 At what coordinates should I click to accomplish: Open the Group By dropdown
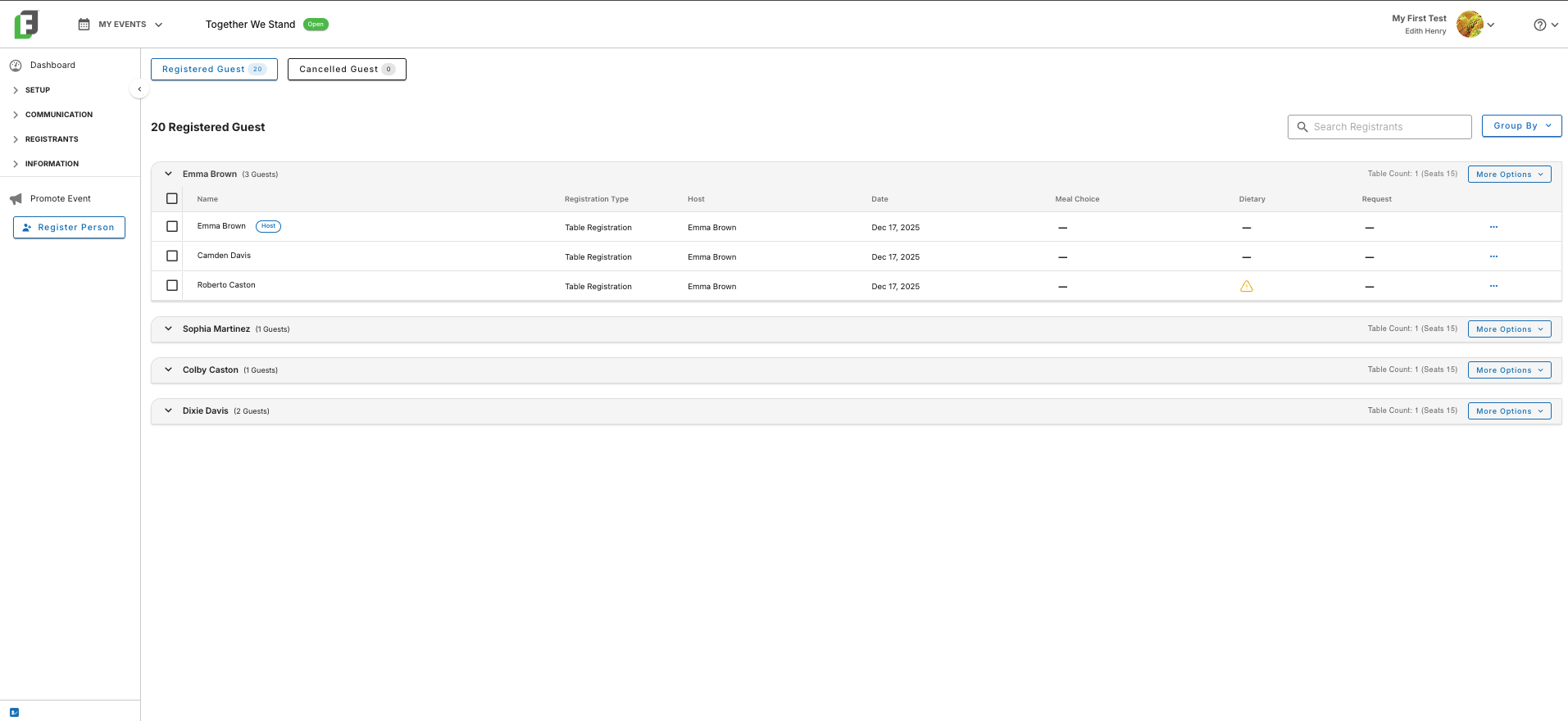point(1521,126)
